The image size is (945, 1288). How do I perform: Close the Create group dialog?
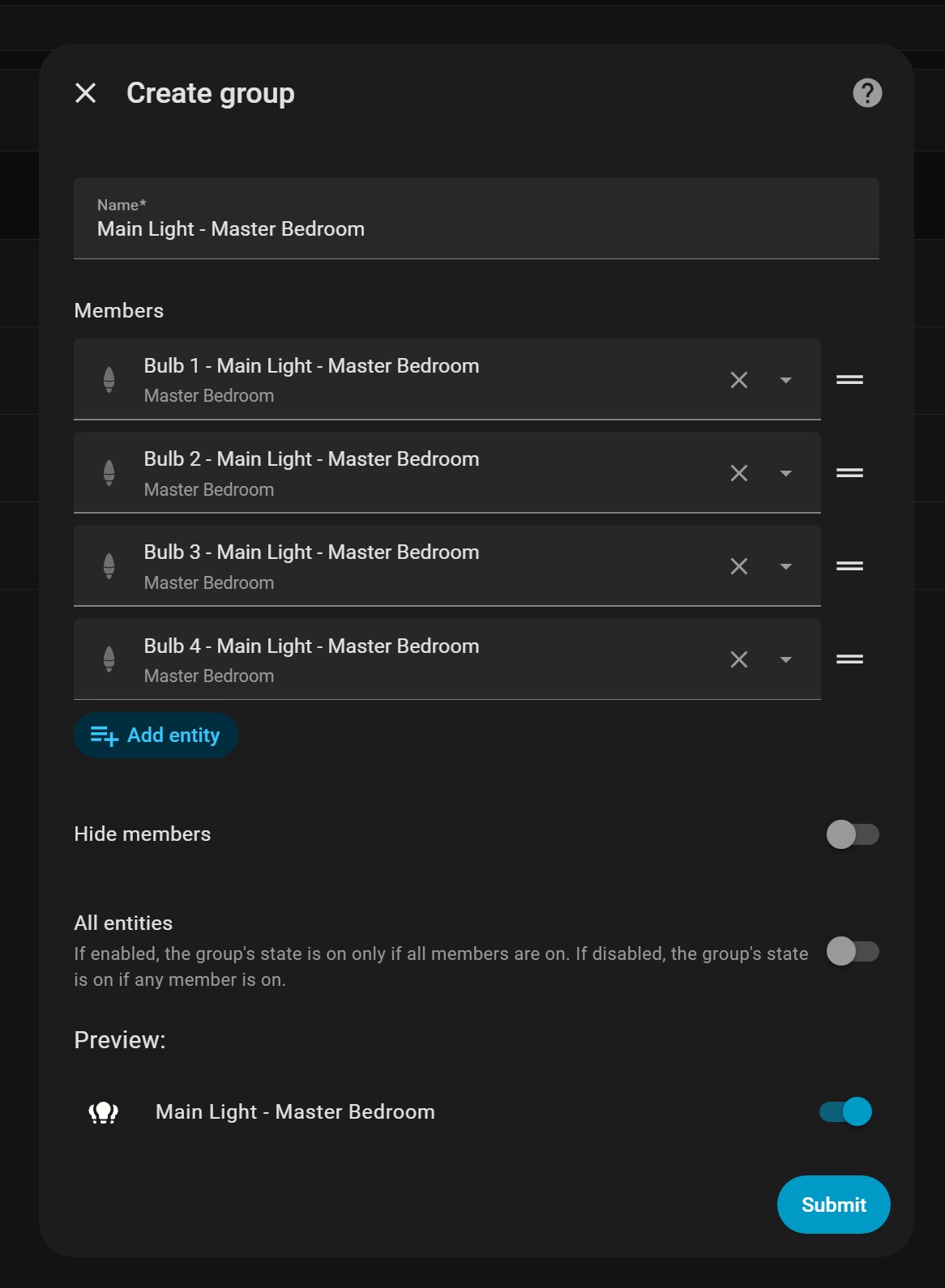[86, 93]
